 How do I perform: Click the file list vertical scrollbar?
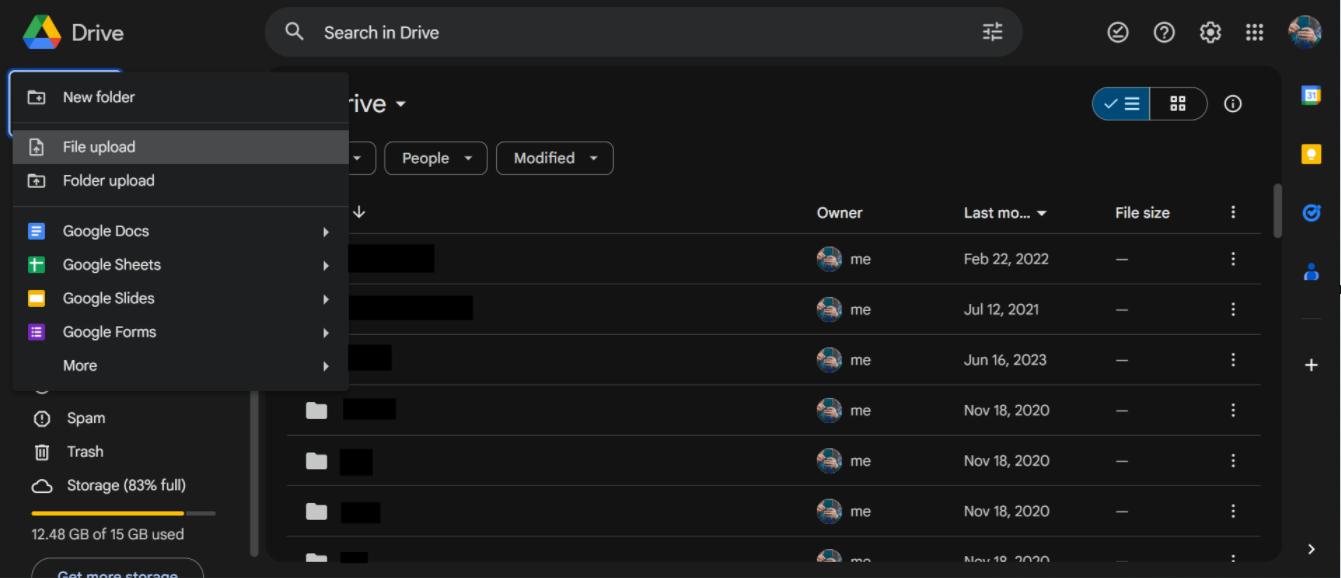(x=1276, y=211)
